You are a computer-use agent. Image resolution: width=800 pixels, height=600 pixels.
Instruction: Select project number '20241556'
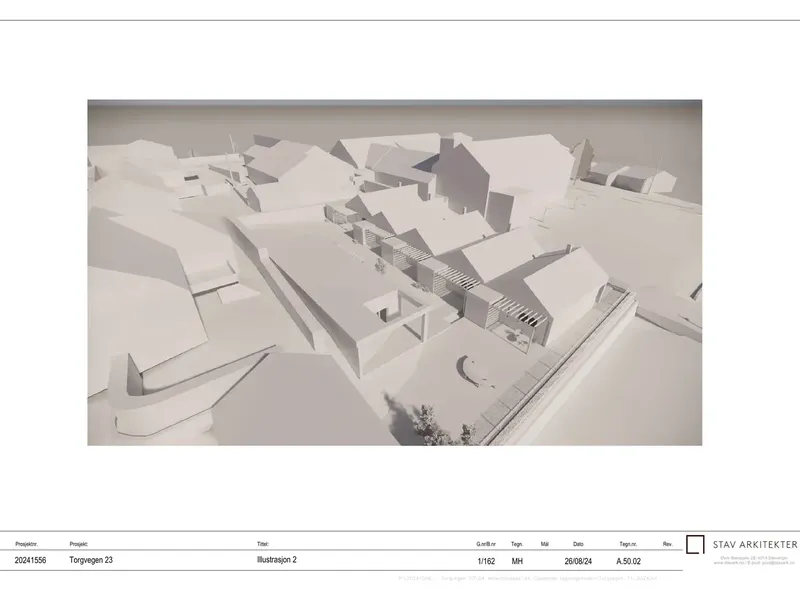pyautogui.click(x=30, y=560)
